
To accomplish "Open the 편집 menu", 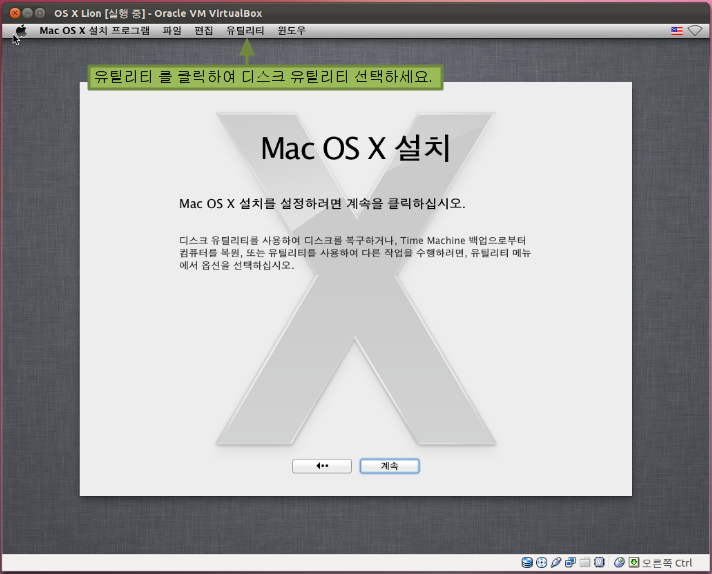I will (203, 30).
